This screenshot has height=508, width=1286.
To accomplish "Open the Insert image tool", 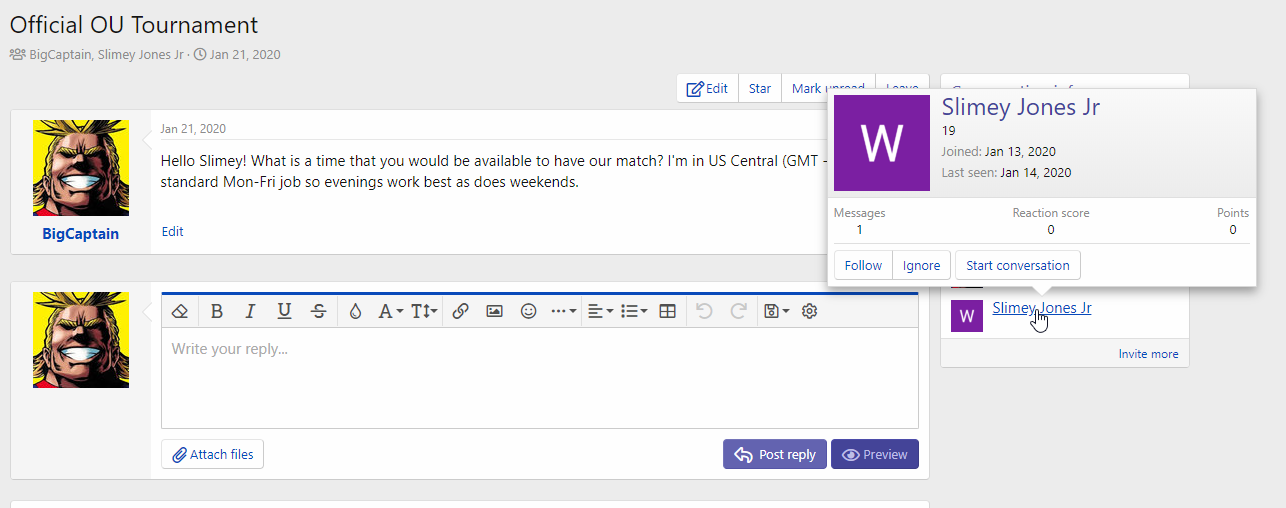I will (x=494, y=311).
